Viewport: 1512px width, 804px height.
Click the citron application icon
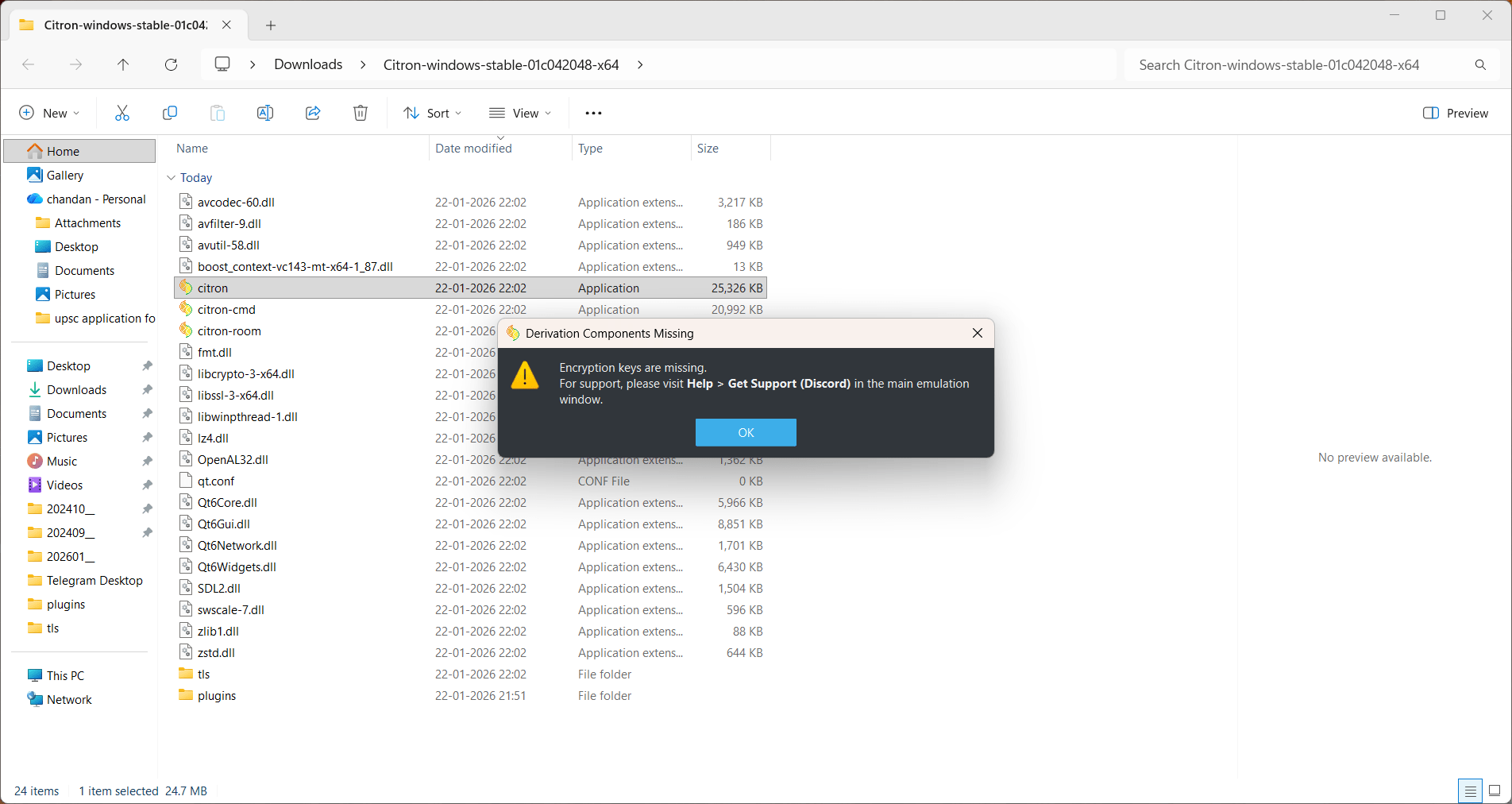tap(186, 287)
